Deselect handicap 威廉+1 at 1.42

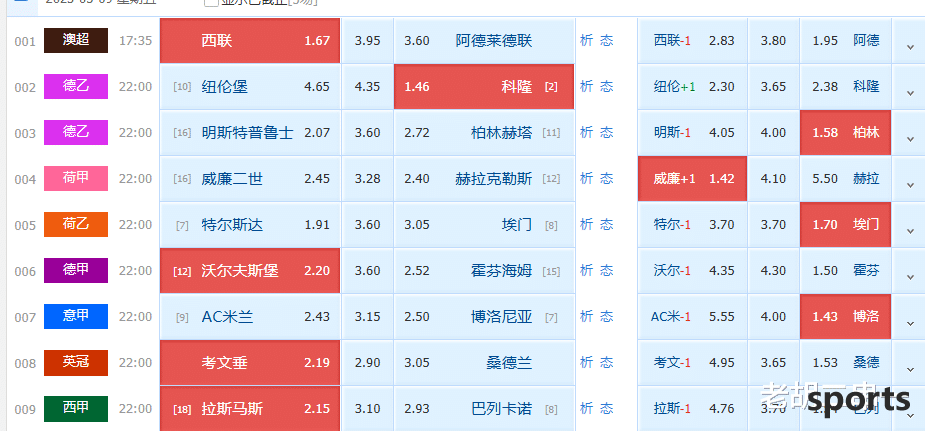point(693,179)
